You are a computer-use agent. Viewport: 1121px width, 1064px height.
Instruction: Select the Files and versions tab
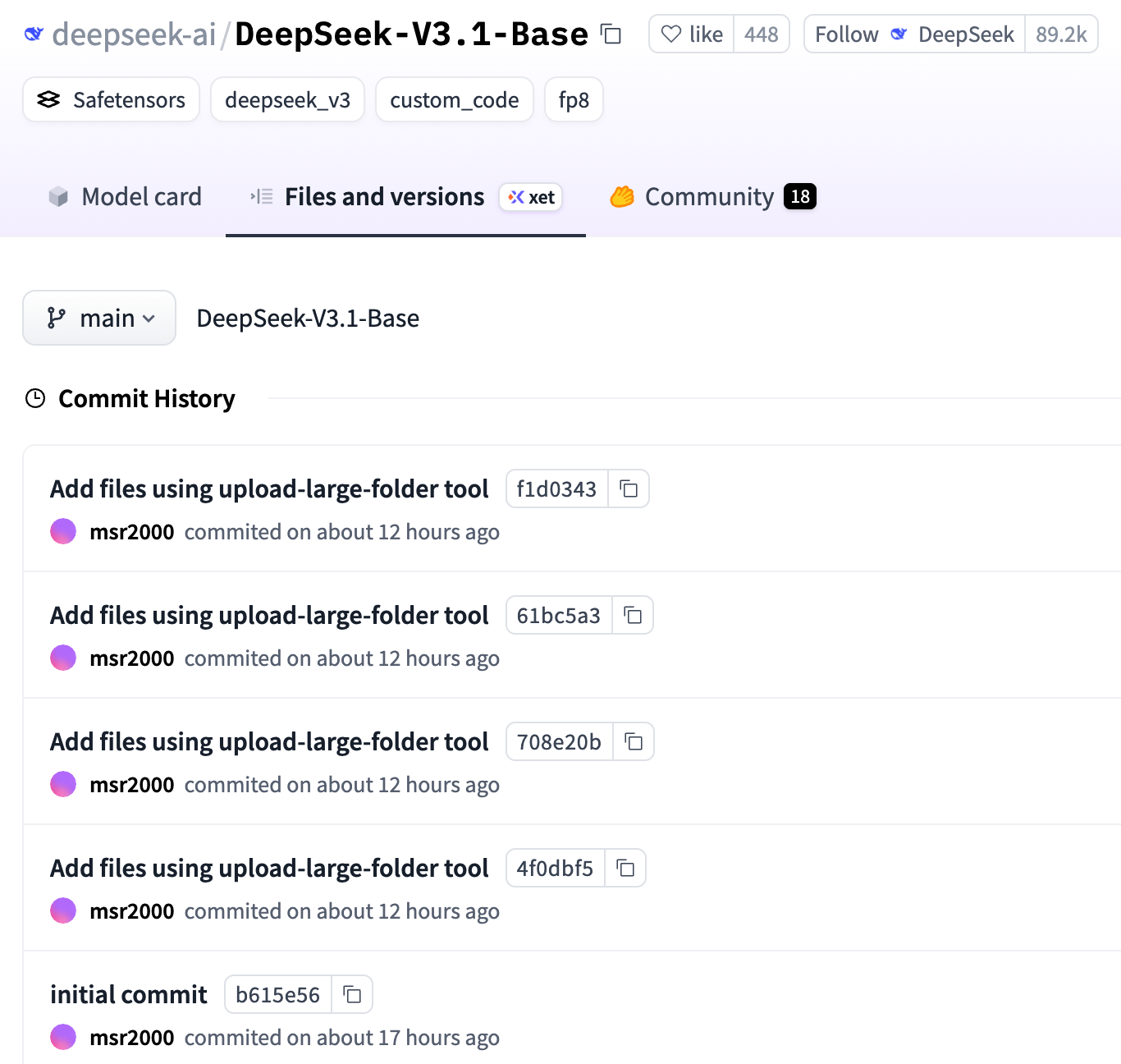384,197
